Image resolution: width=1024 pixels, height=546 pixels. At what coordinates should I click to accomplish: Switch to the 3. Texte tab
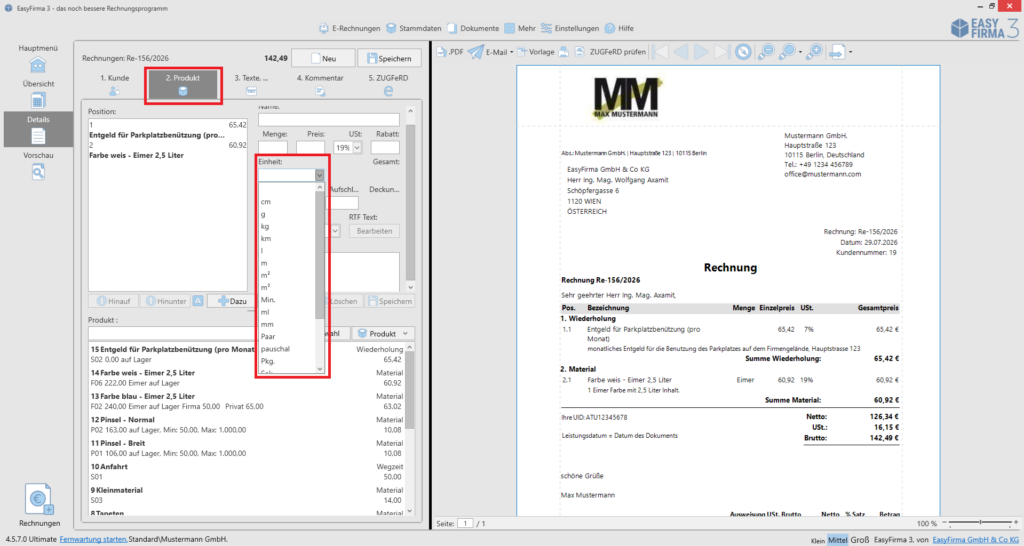click(x=251, y=84)
